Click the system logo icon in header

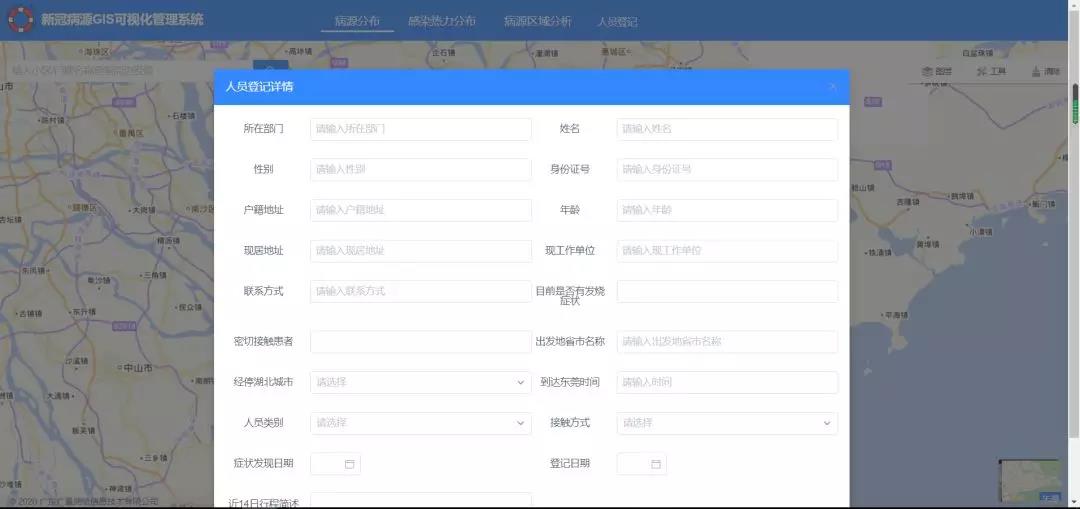click(x=21, y=20)
